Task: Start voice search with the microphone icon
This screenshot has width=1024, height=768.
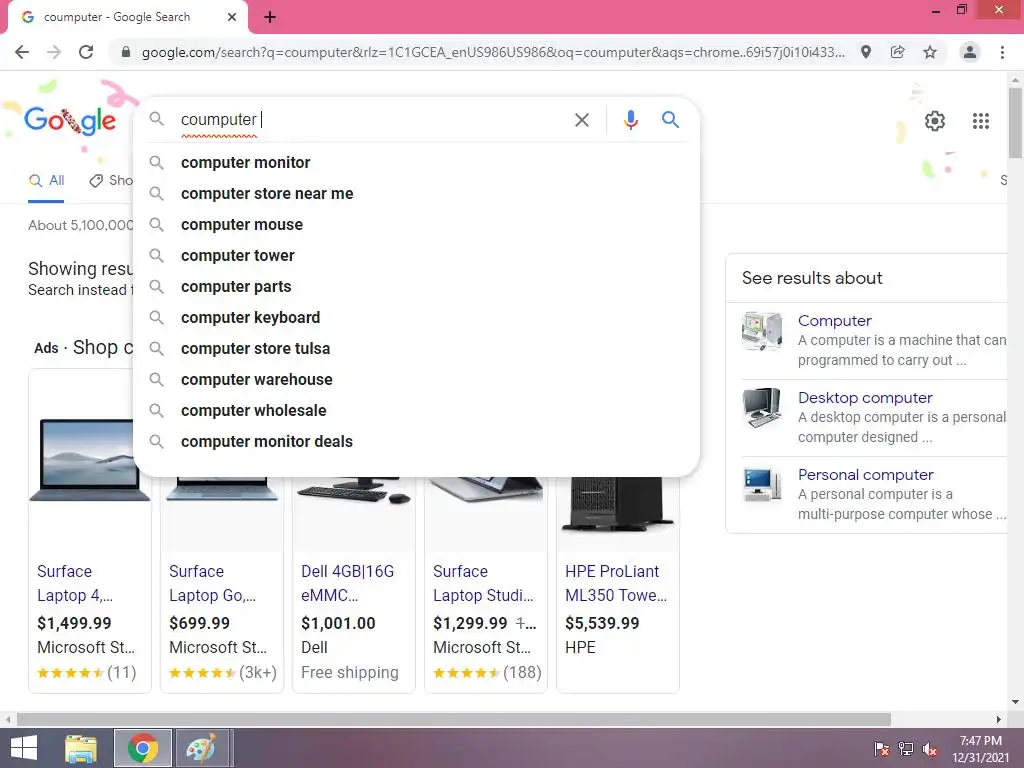Action: 630,120
